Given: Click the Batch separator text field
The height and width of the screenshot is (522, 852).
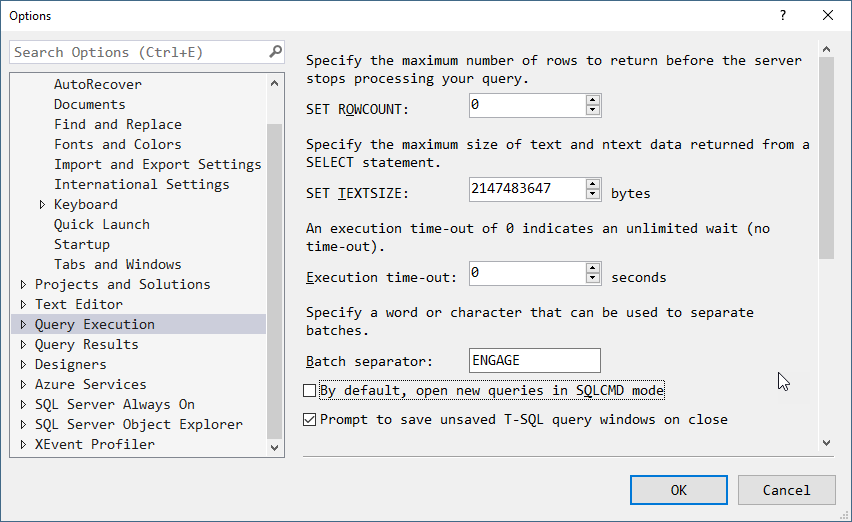Looking at the screenshot, I should pyautogui.click(x=535, y=361).
